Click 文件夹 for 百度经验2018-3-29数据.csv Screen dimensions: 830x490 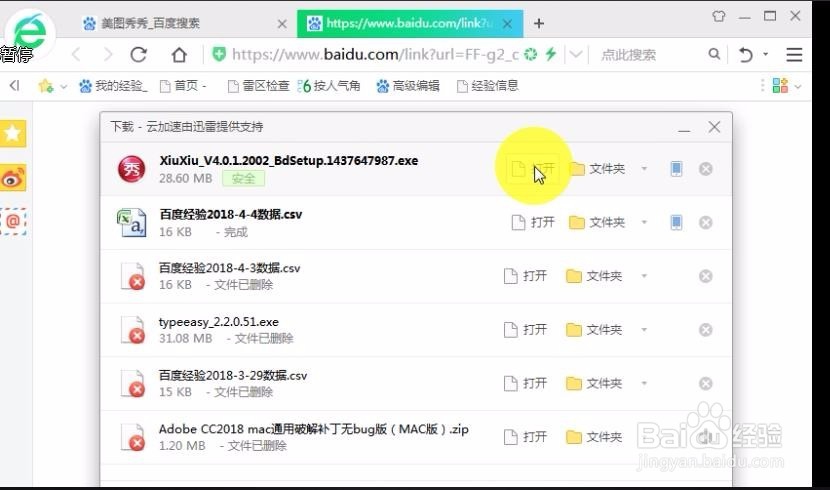click(x=594, y=383)
